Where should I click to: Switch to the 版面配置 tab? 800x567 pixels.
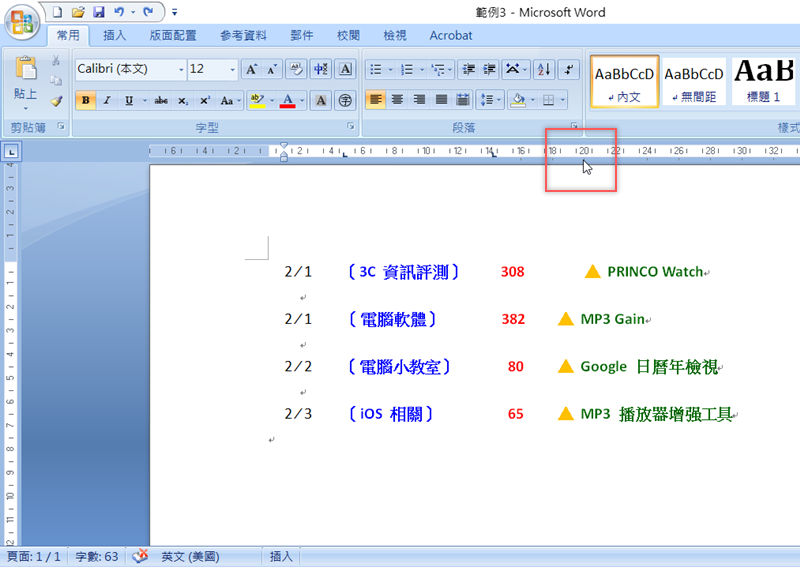coord(173,35)
